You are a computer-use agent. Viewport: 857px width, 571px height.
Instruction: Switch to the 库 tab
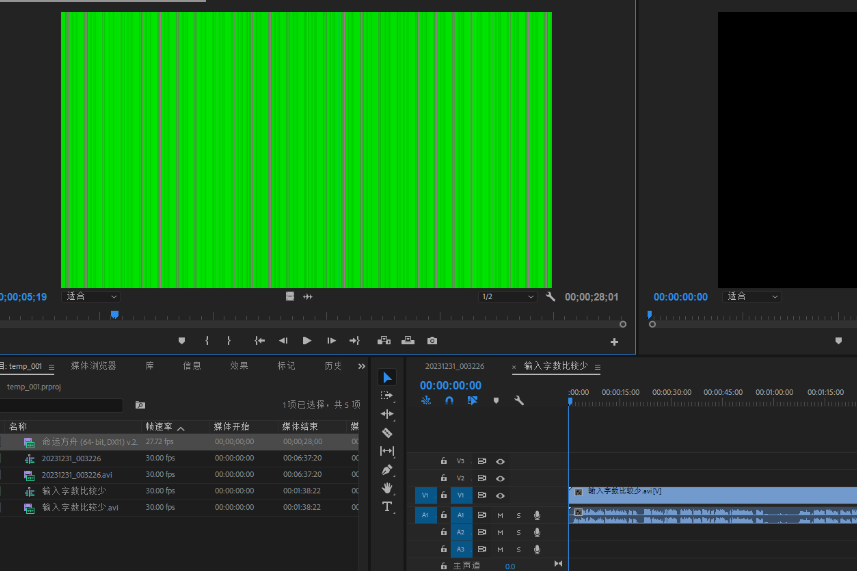click(150, 366)
